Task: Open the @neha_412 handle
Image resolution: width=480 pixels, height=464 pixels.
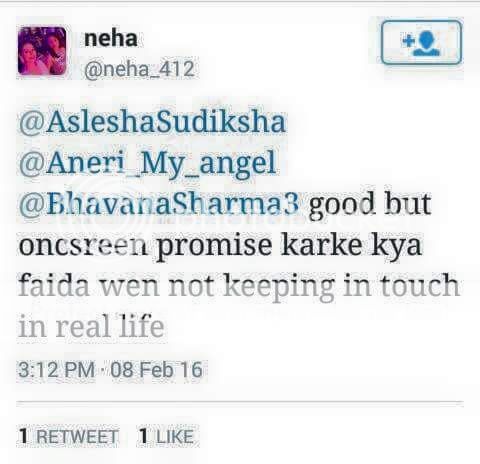Action: point(139,69)
